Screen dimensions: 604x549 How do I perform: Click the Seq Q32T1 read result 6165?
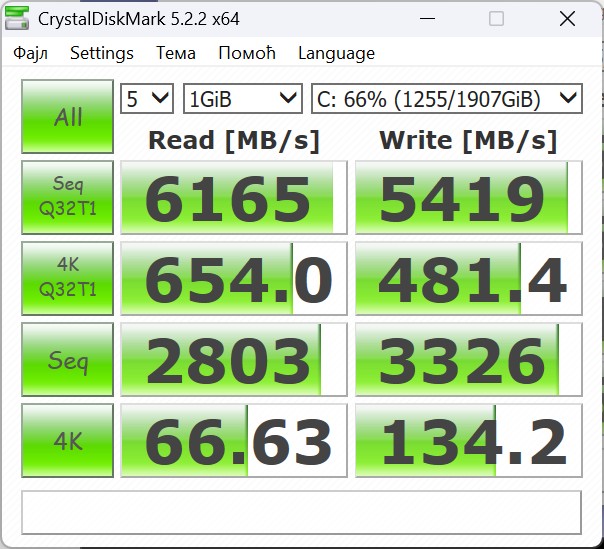pos(234,197)
